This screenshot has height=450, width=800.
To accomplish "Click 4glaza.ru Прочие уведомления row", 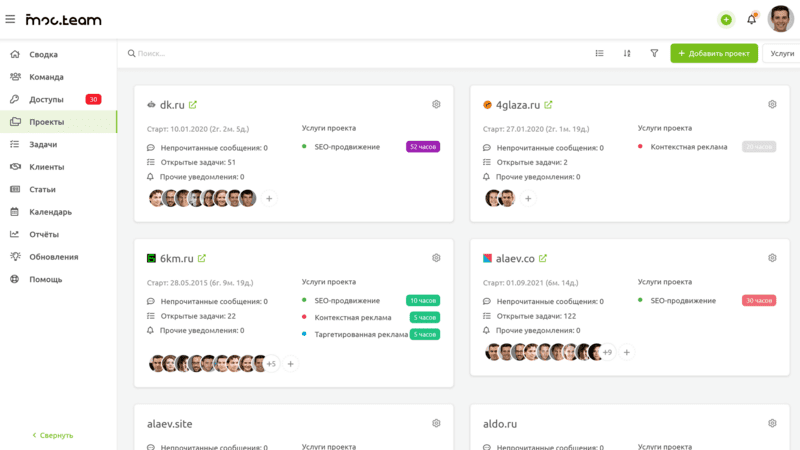I will [532, 177].
